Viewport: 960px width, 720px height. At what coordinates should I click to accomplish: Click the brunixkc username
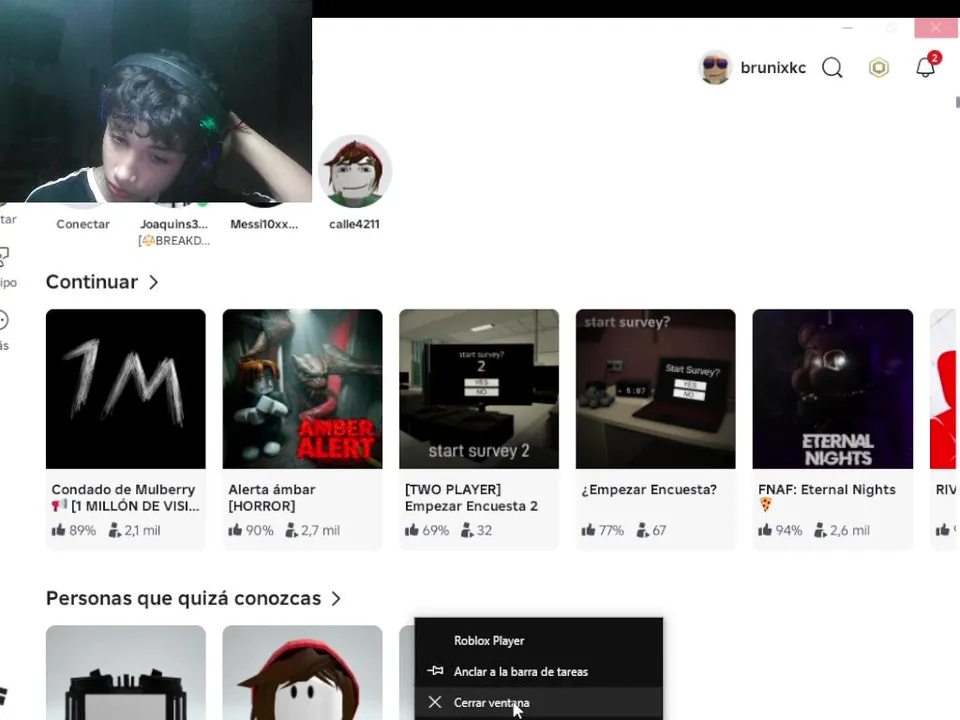(773, 67)
